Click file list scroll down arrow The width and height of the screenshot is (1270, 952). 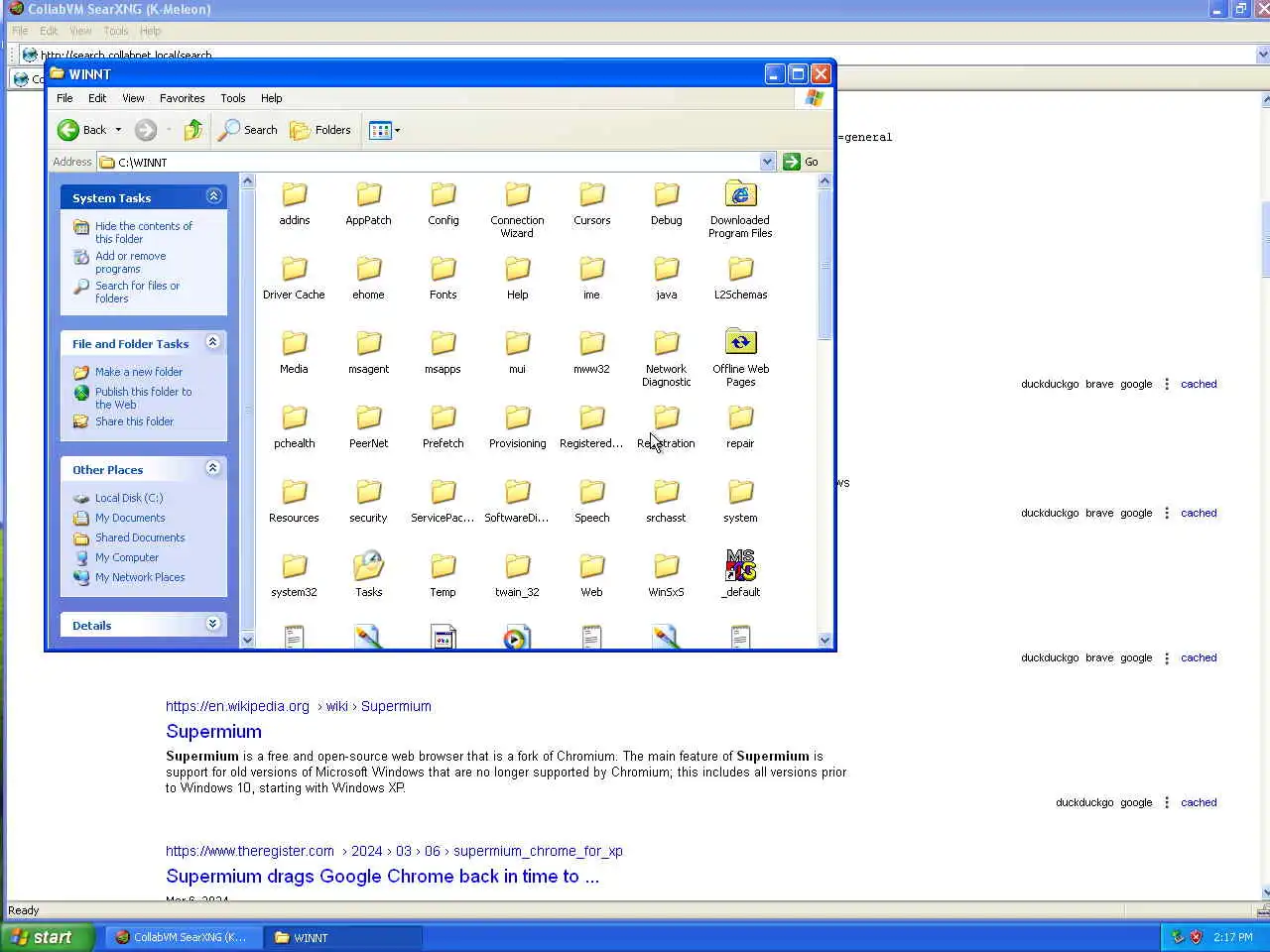click(x=825, y=640)
